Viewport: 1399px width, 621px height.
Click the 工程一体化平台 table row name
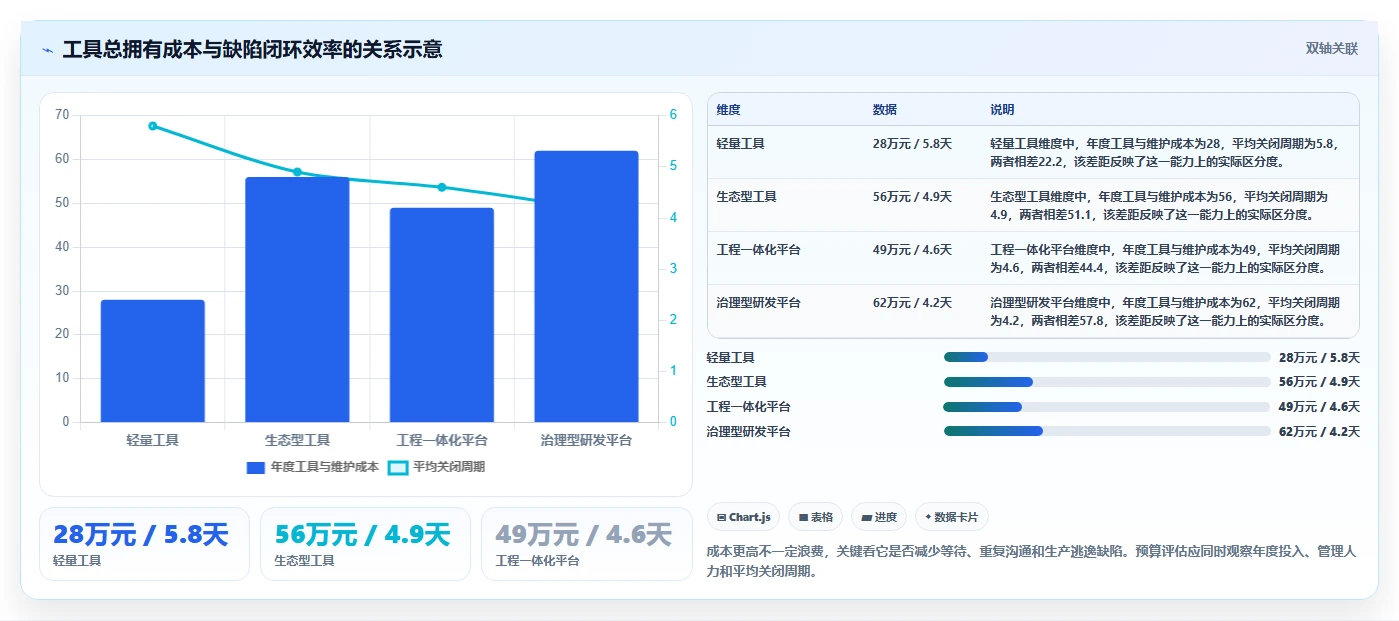click(758, 250)
